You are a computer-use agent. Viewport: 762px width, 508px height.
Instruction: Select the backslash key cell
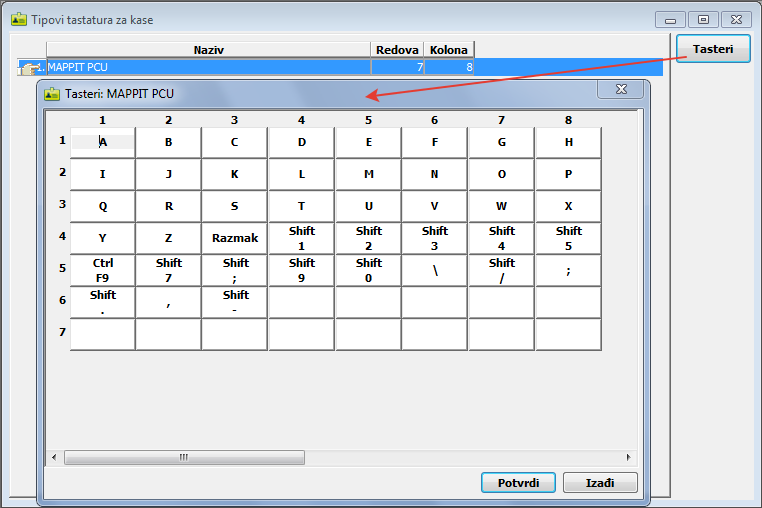(434, 270)
